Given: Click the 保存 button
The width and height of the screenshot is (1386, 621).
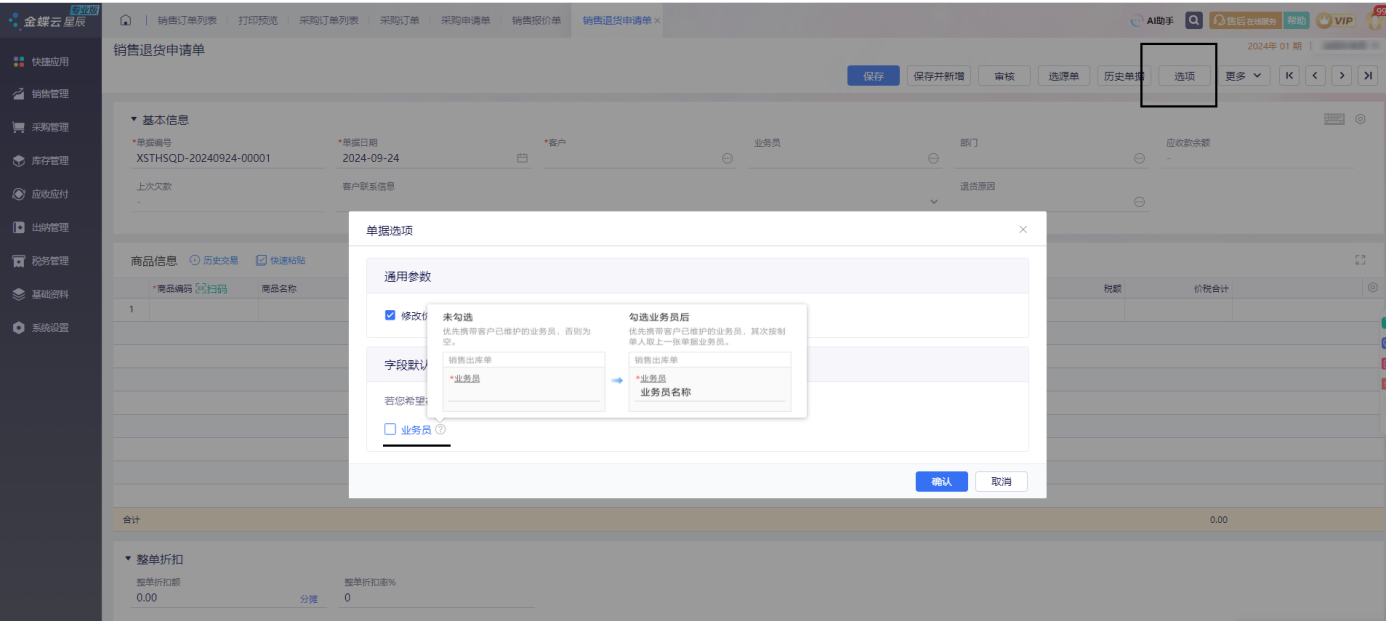Looking at the screenshot, I should coord(873,76).
